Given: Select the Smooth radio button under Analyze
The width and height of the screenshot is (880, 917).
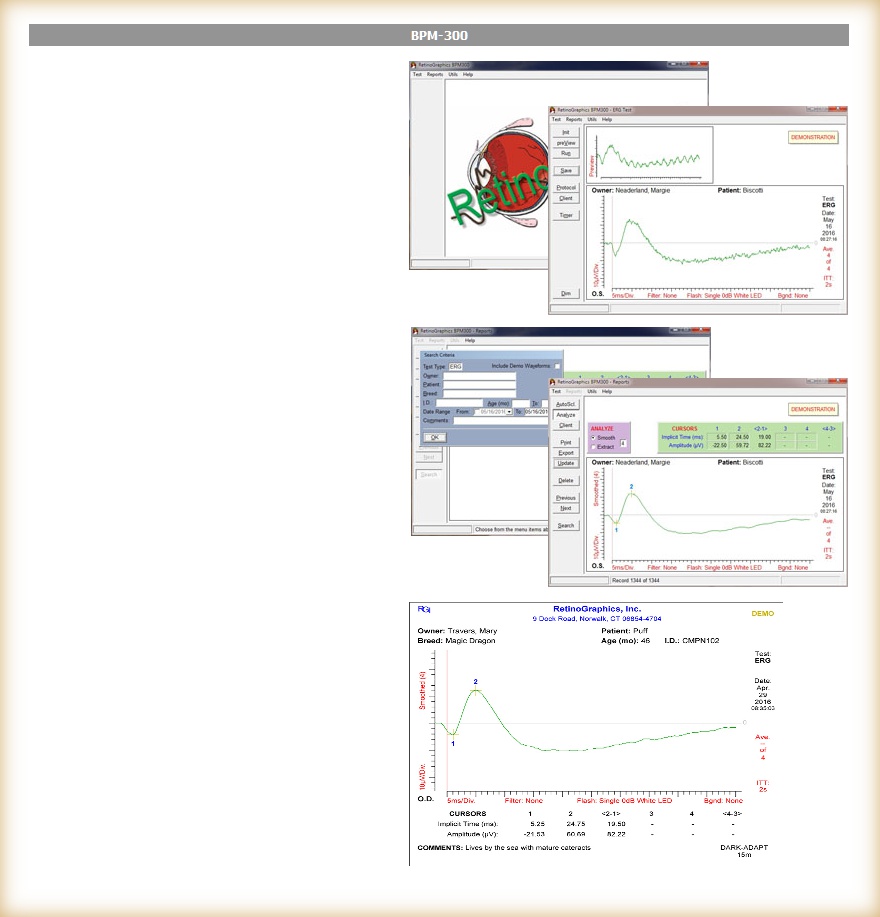Looking at the screenshot, I should (594, 437).
